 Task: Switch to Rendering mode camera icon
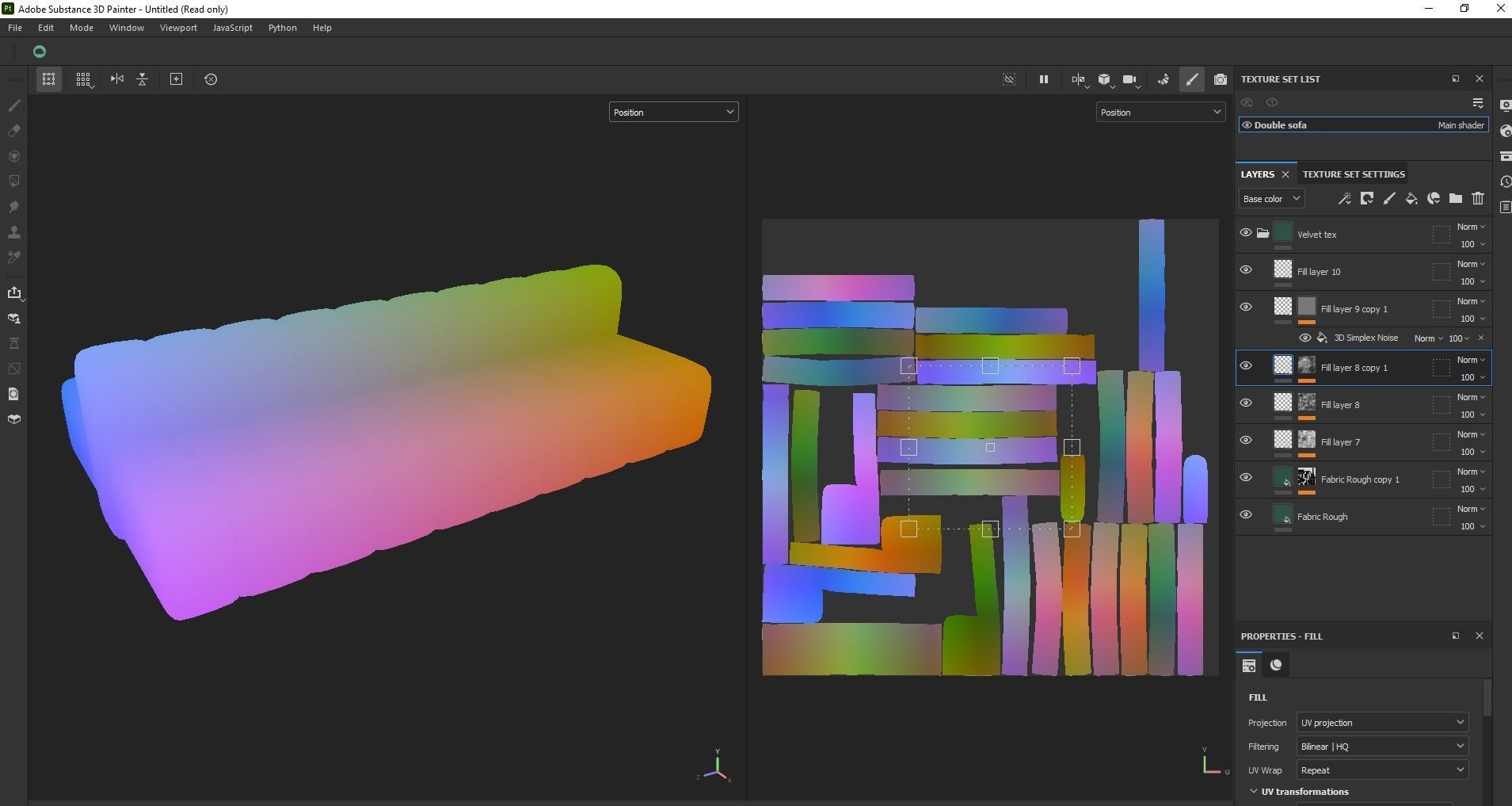[x=1221, y=79]
